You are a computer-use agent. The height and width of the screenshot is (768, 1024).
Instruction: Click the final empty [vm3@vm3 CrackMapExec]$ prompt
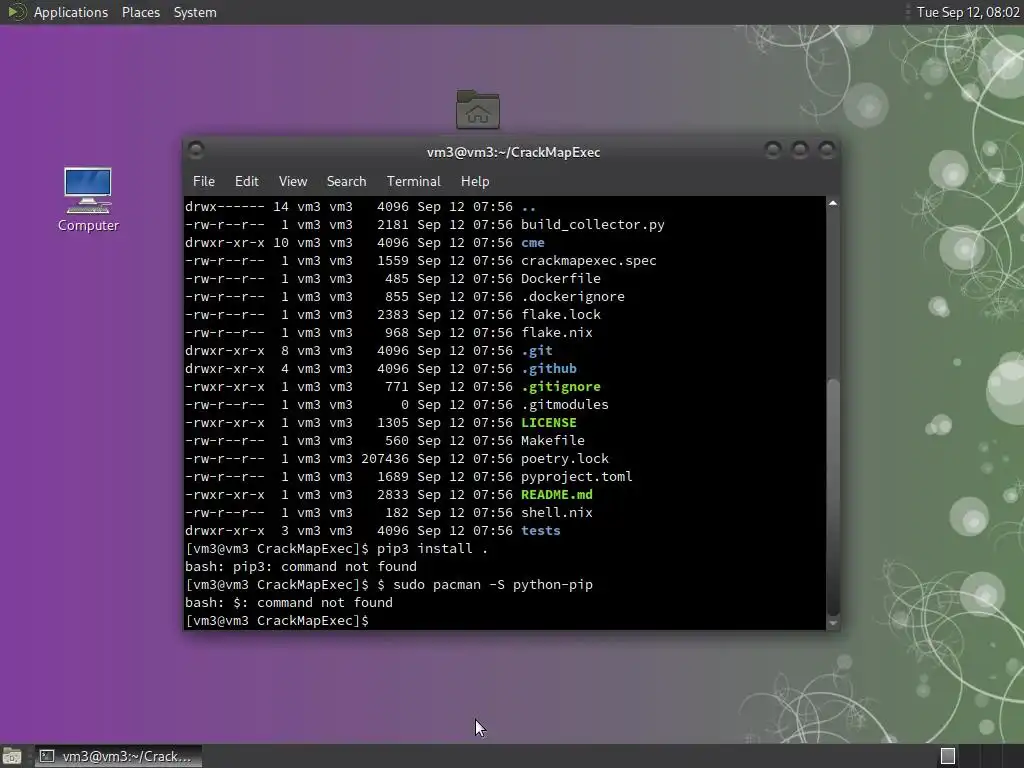[277, 620]
